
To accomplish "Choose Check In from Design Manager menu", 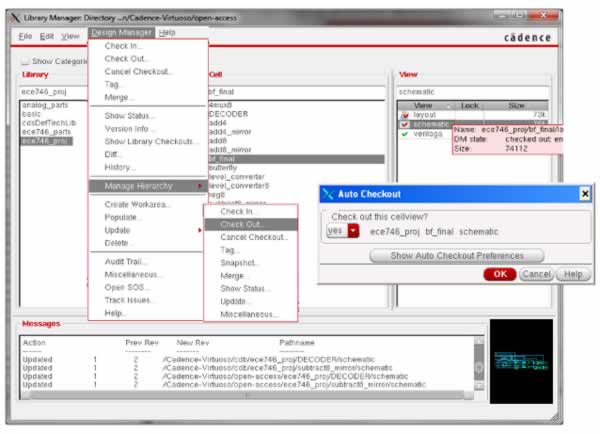I will click(124, 46).
